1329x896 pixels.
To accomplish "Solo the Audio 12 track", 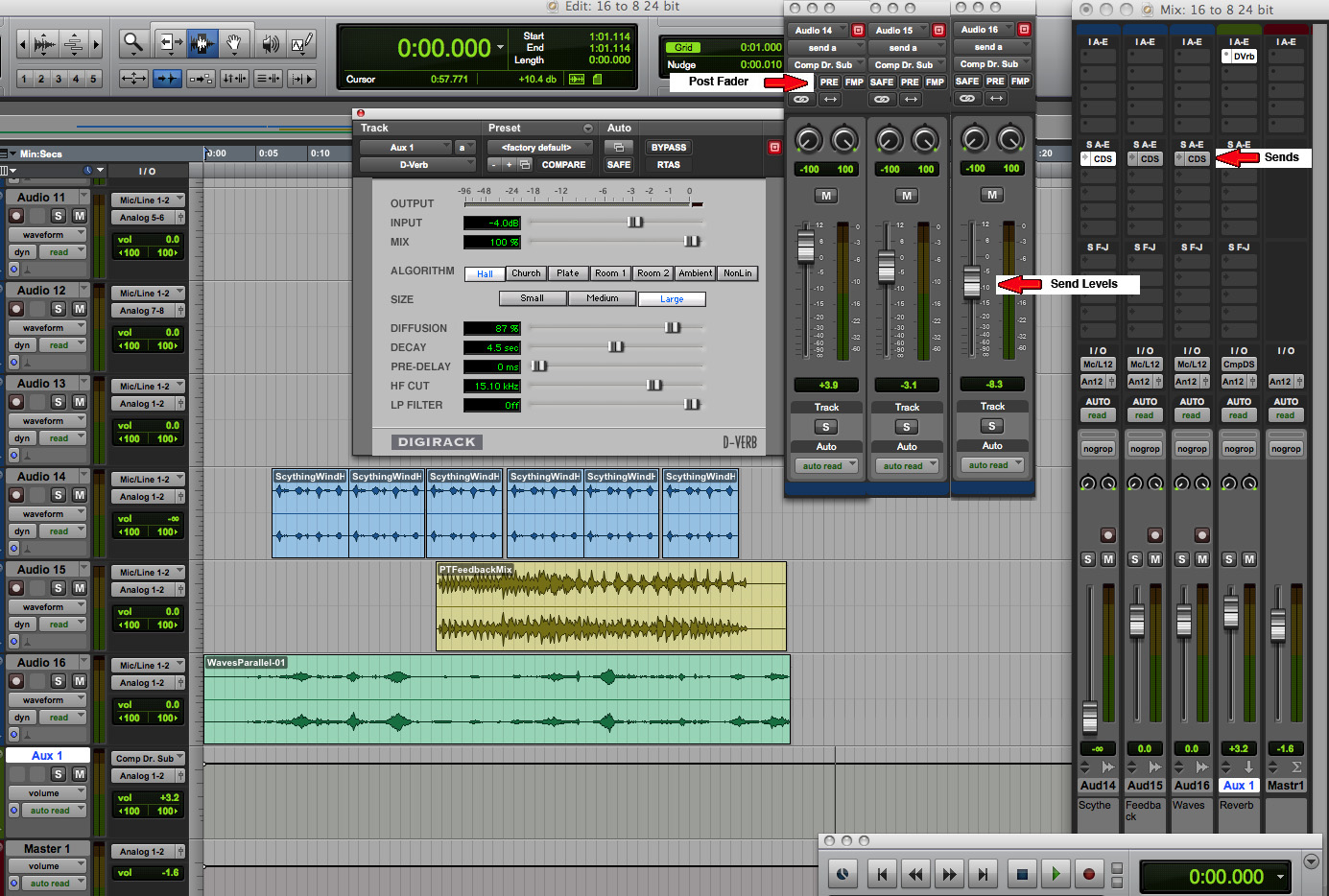I will (x=59, y=309).
